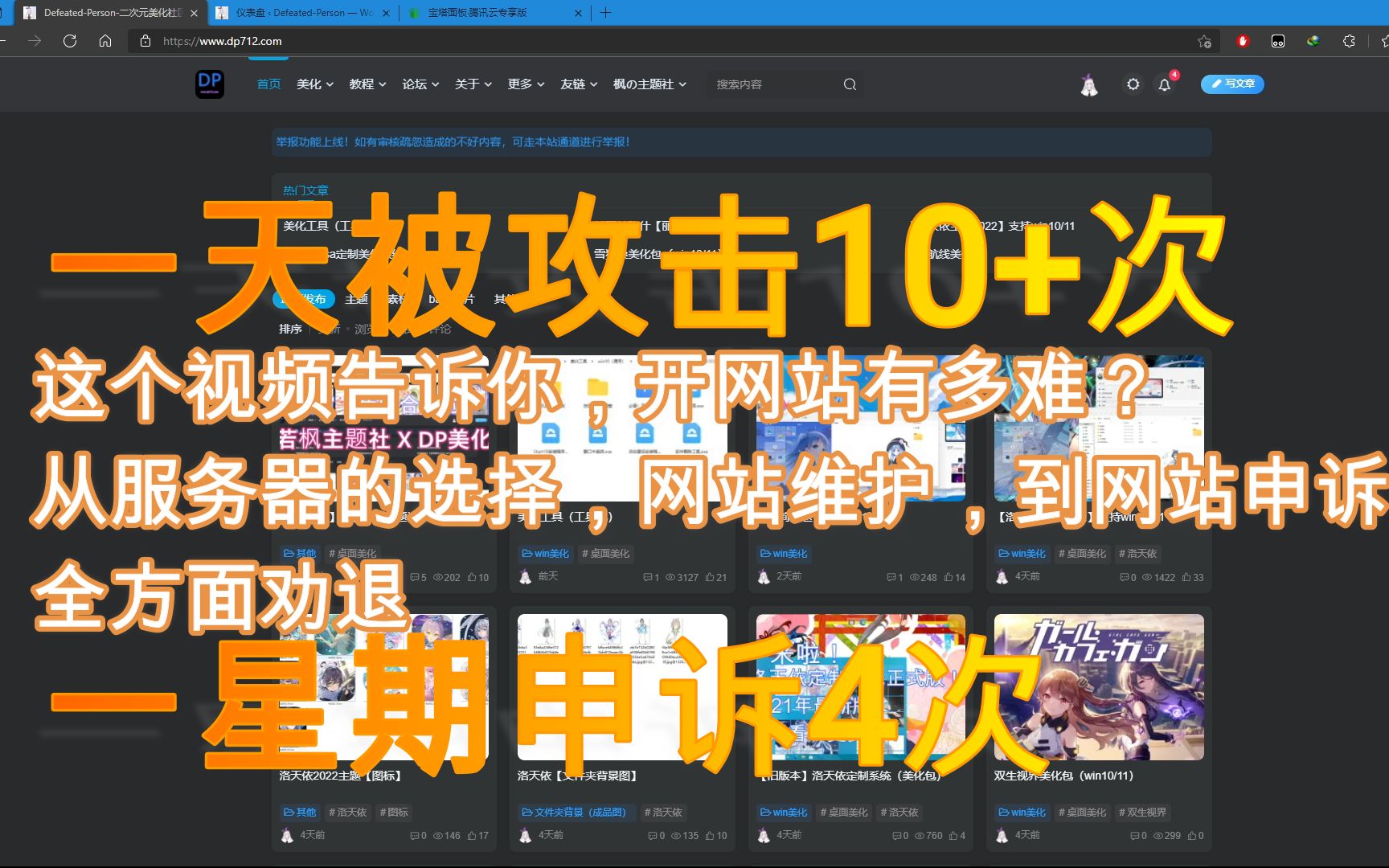Open the 举报功能上线 announcement link
The width and height of the screenshot is (1389, 868).
[453, 142]
